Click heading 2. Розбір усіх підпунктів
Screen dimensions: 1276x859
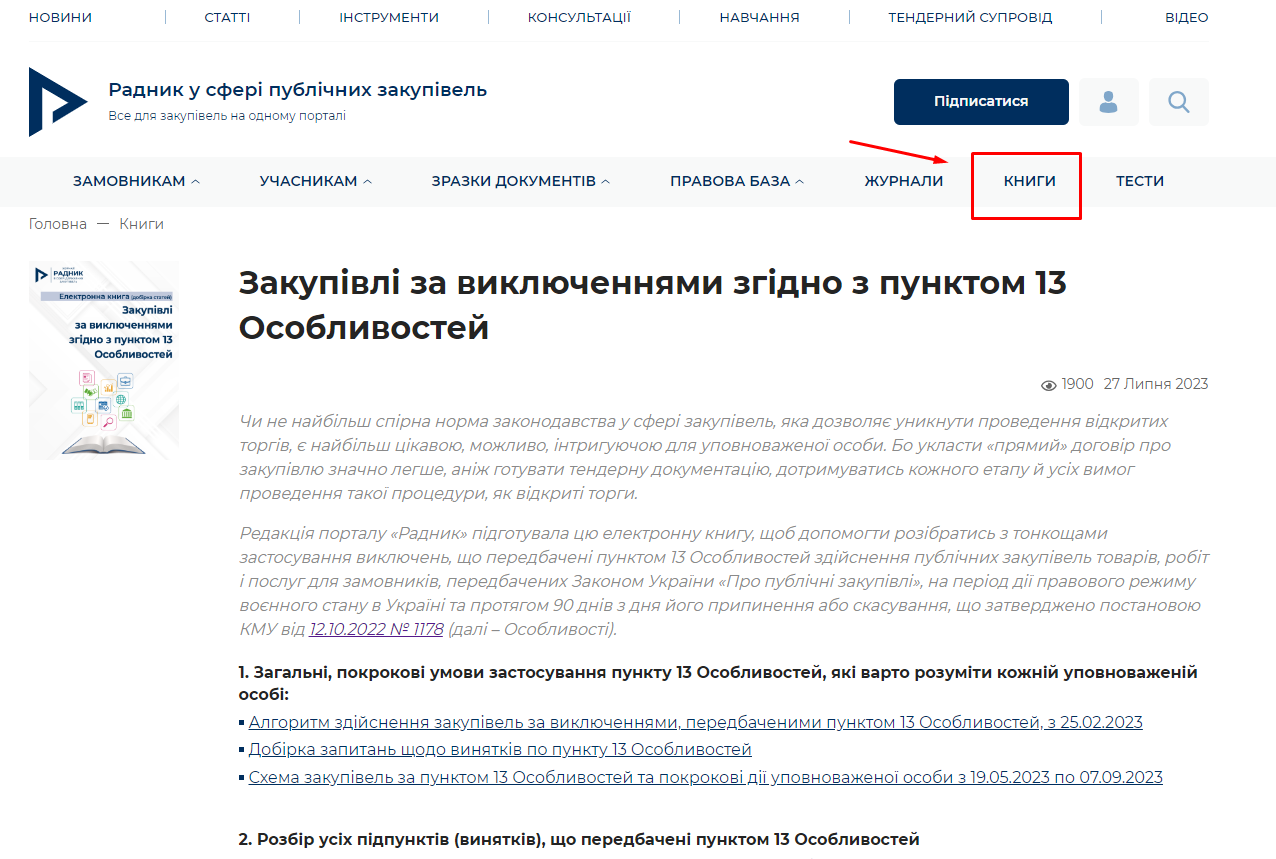point(579,840)
